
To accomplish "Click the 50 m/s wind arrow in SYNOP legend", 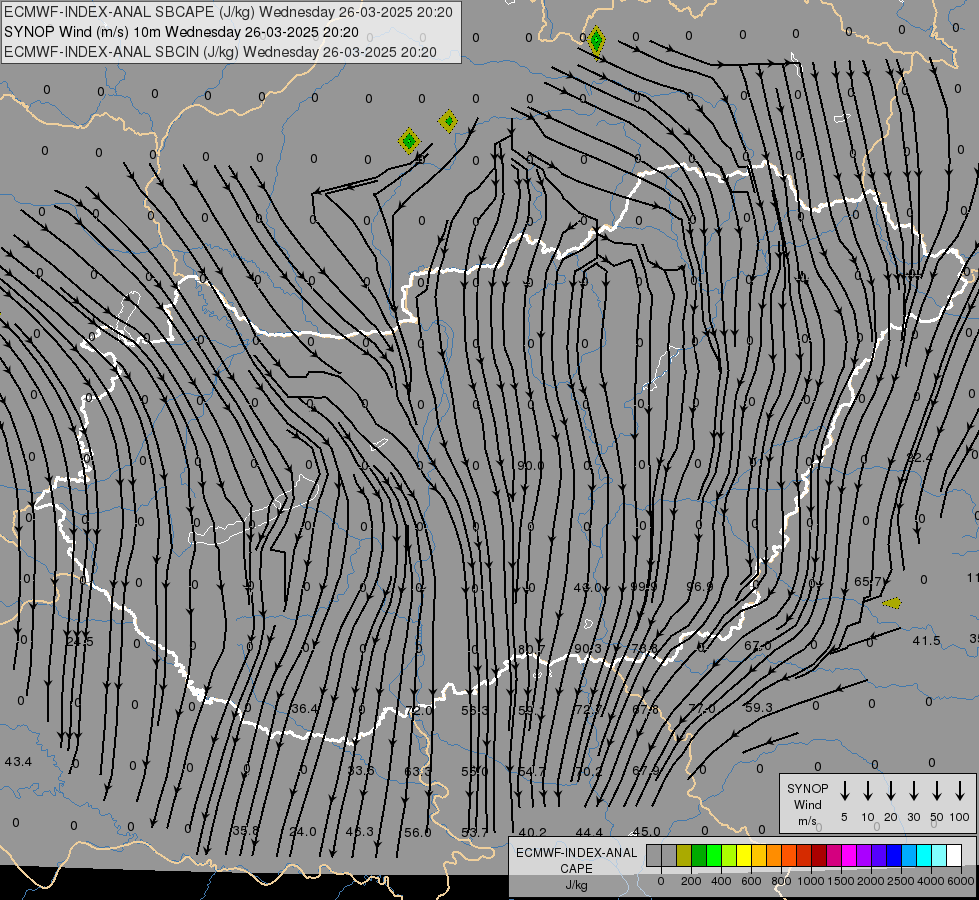I will click(x=937, y=791).
